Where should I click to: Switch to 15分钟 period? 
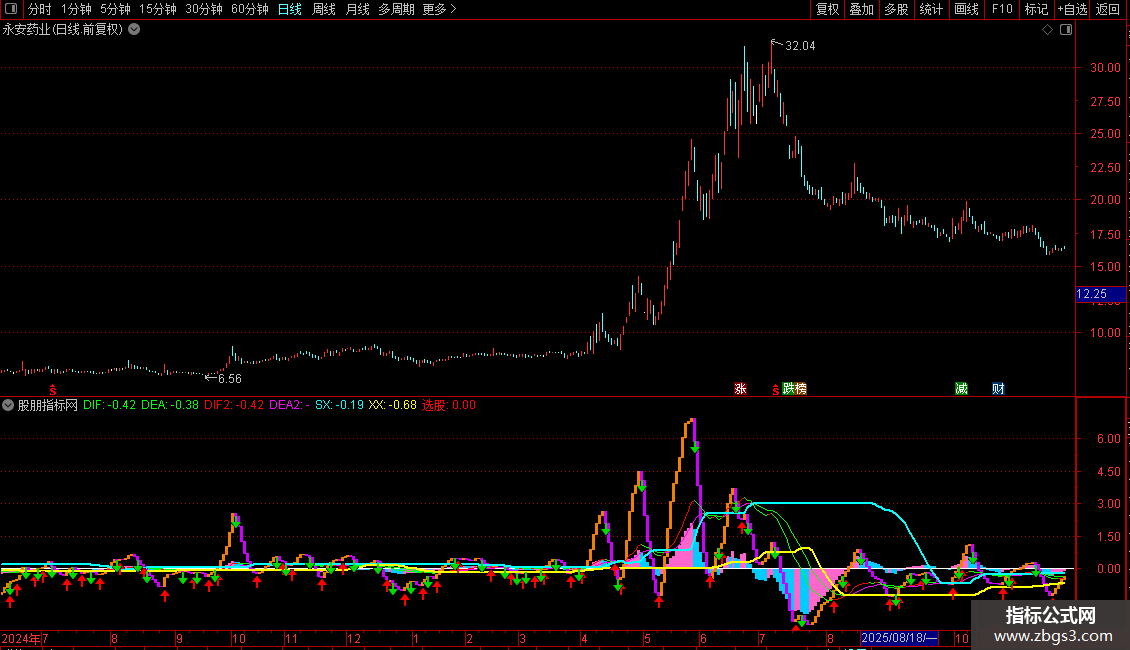click(x=158, y=9)
